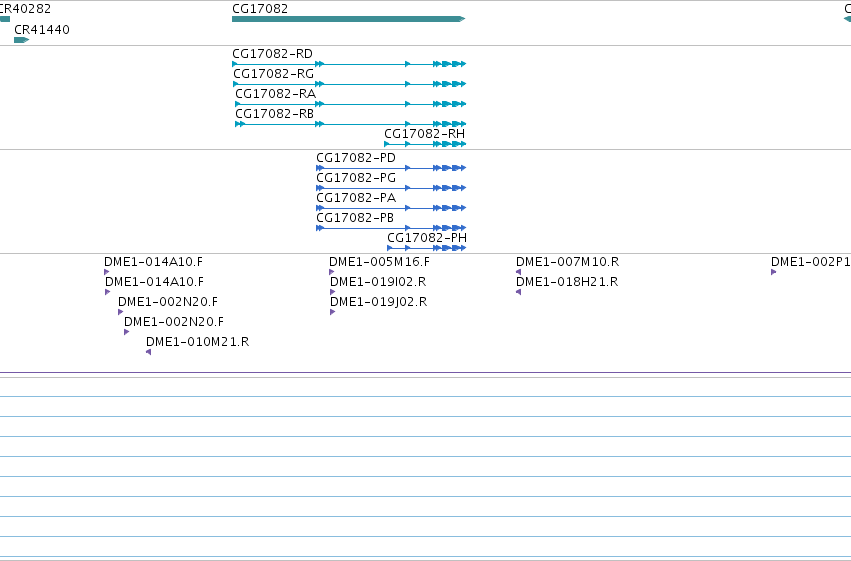Open the CG17082-RG transcript label
Screen dimensions: 851x561
[274, 74]
